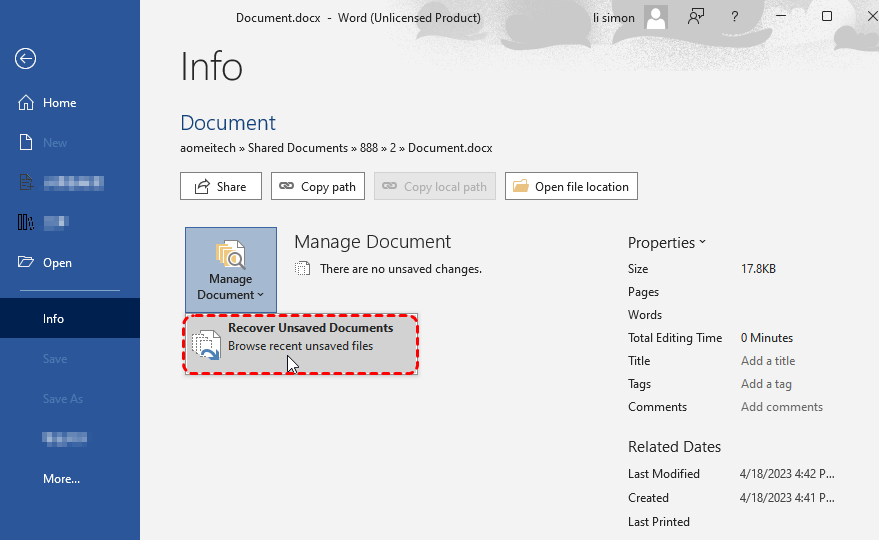Open More... options in the sidebar
Image resolution: width=879 pixels, height=540 pixels.
tap(70, 478)
